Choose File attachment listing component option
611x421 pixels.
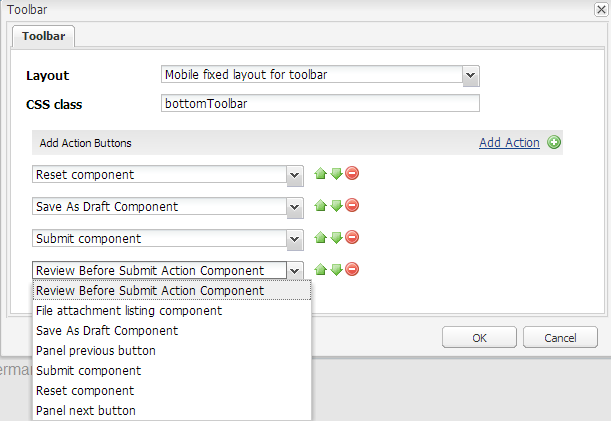pyautogui.click(x=129, y=311)
